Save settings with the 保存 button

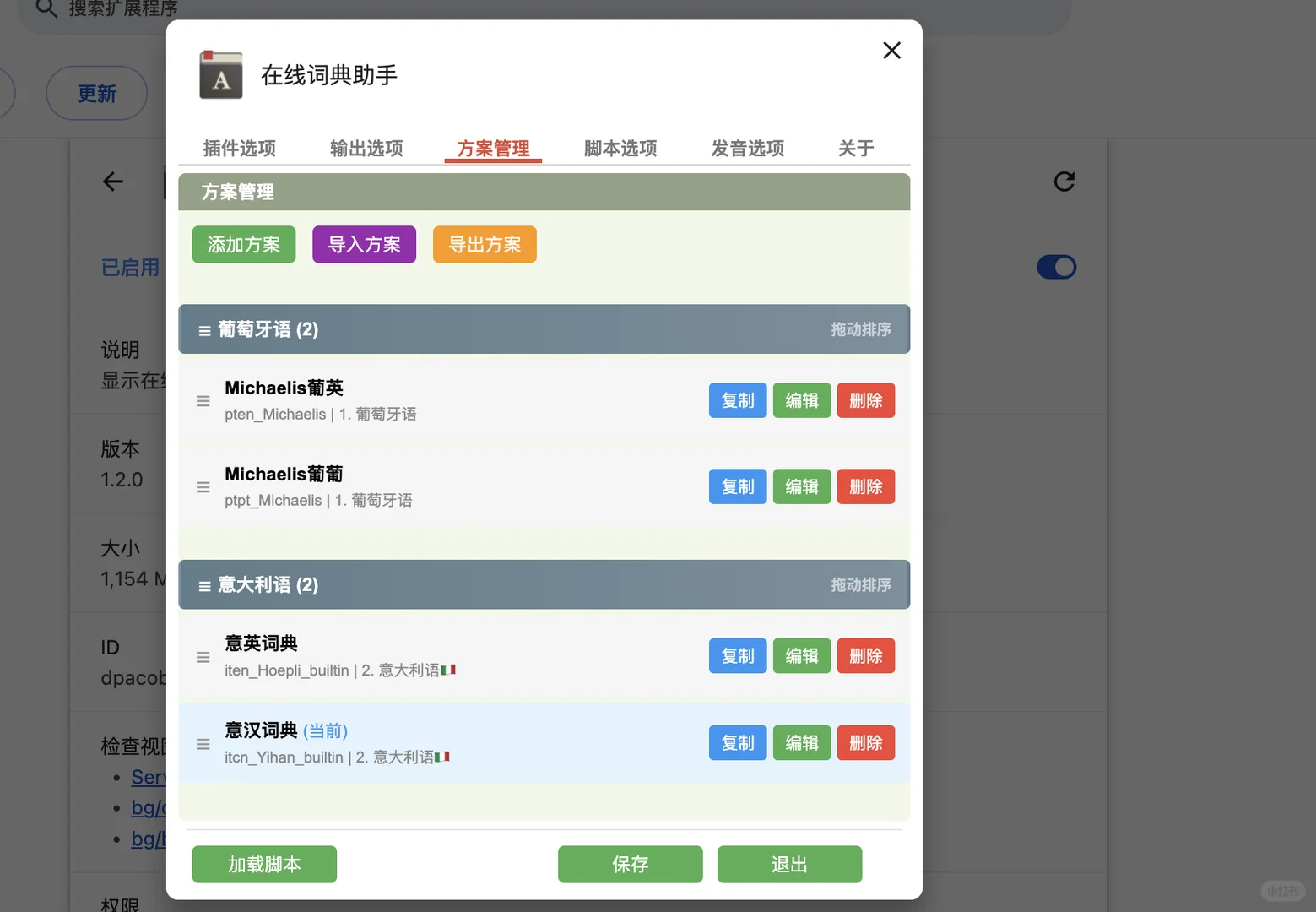point(630,864)
